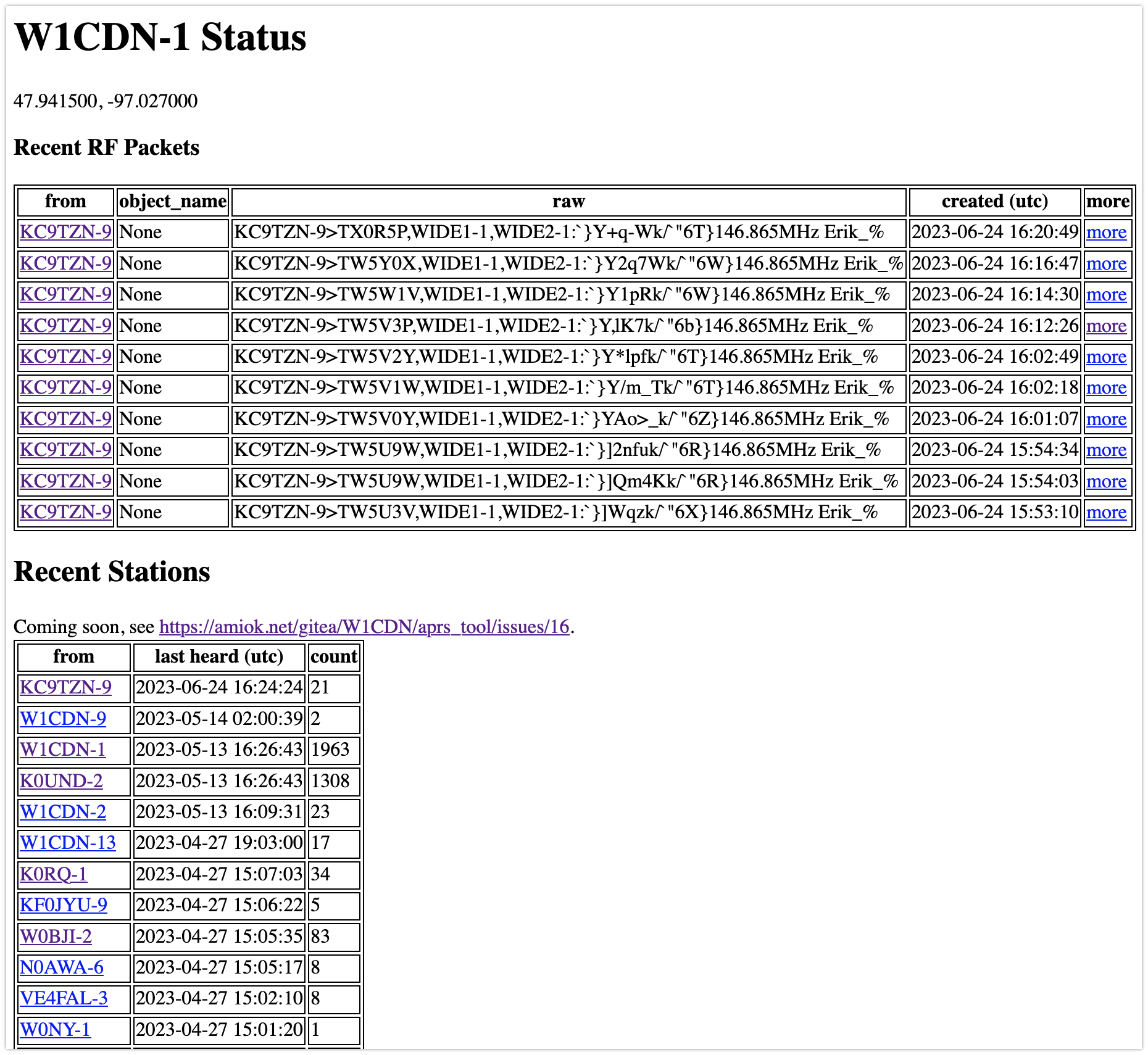This screenshot has width=1148, height=1055.
Task: Click the 'created (utc)' column header
Action: (994, 202)
